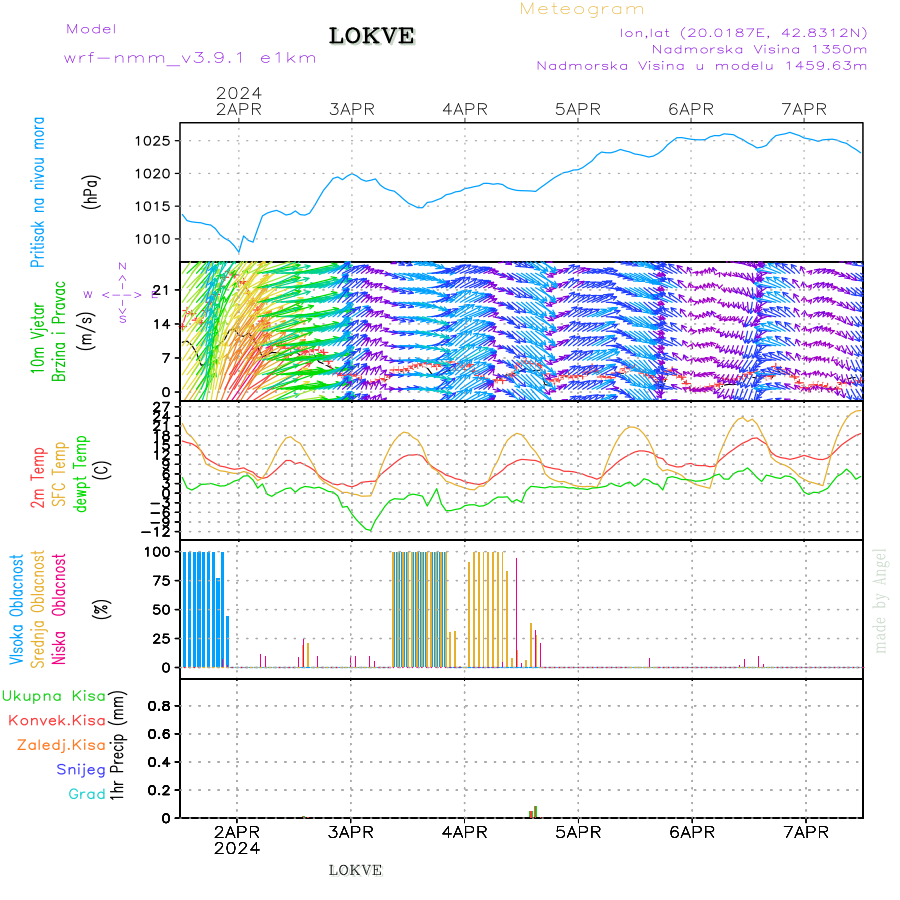Click the green "Ukupna Kisa" legend label
Viewport: 900px width, 900px height.
pyautogui.click(x=54, y=696)
